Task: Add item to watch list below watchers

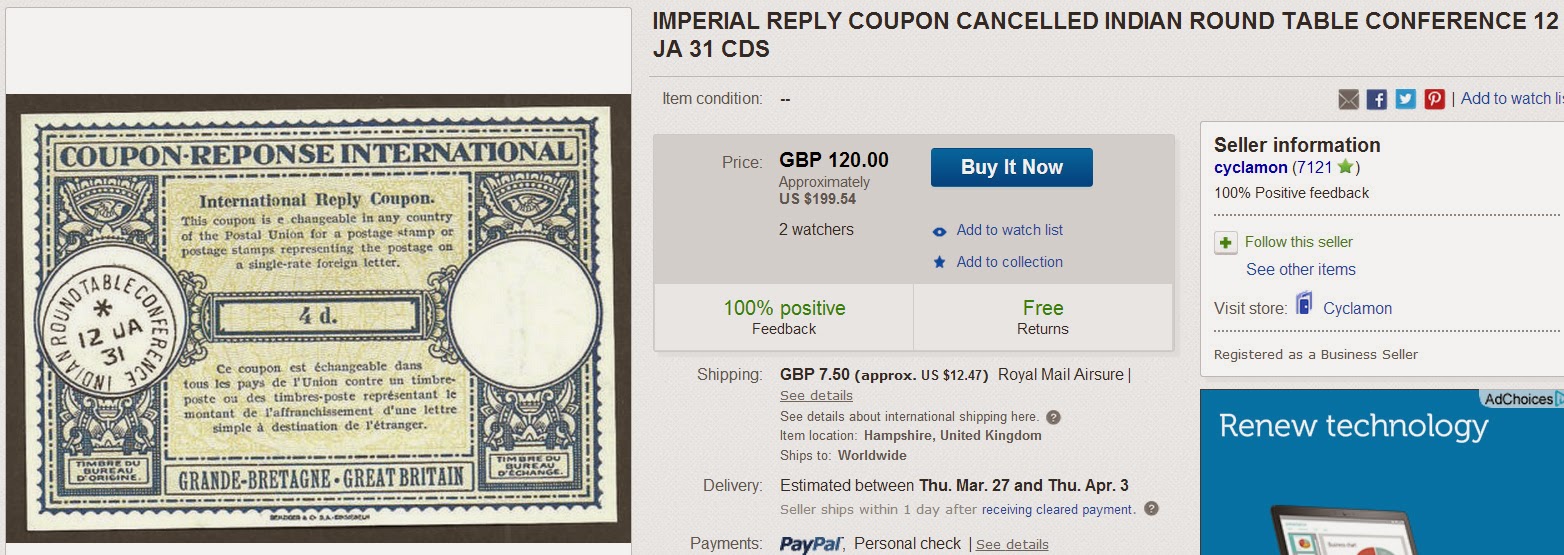Action: click(1009, 230)
